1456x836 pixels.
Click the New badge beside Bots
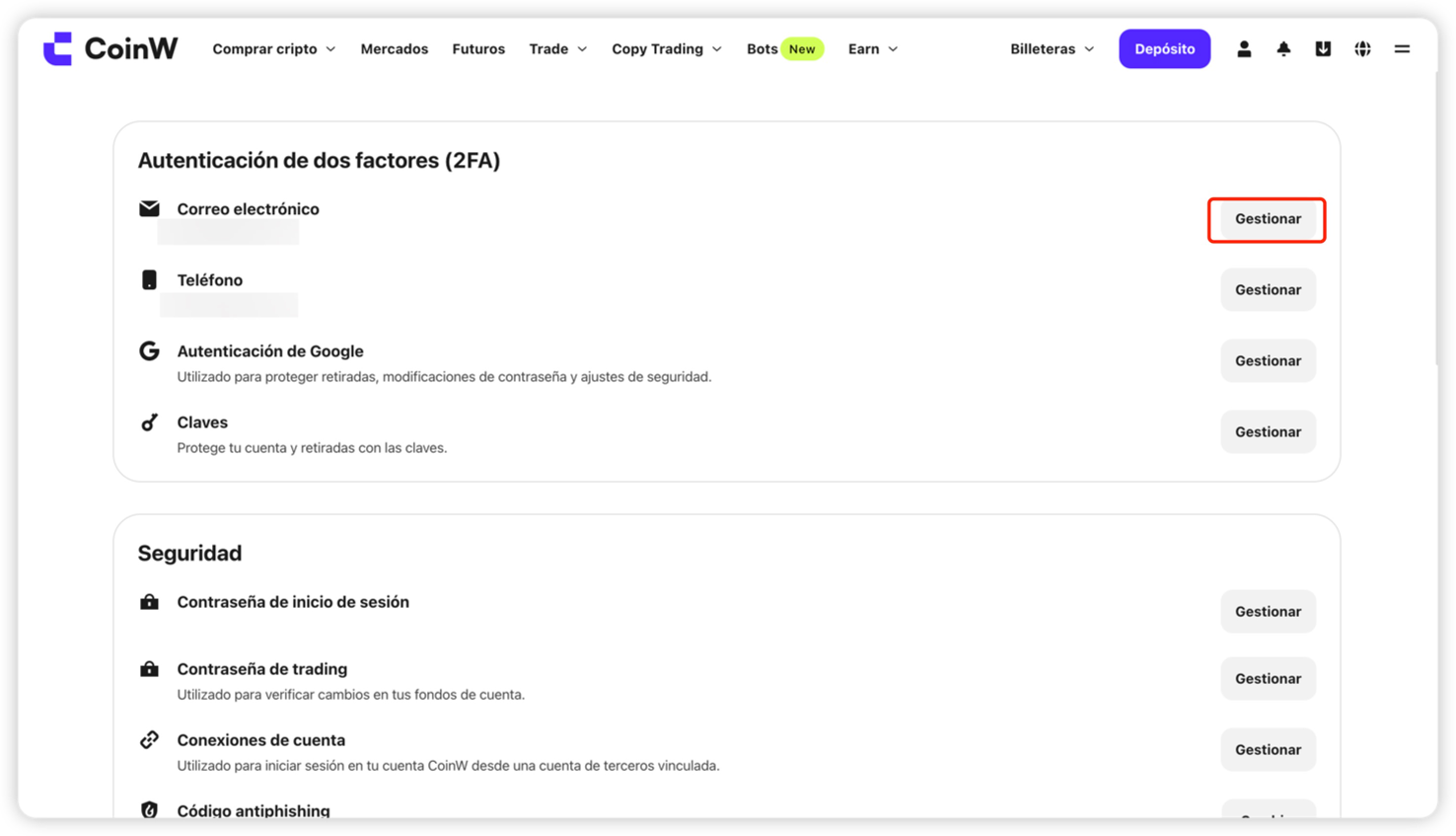coord(802,48)
